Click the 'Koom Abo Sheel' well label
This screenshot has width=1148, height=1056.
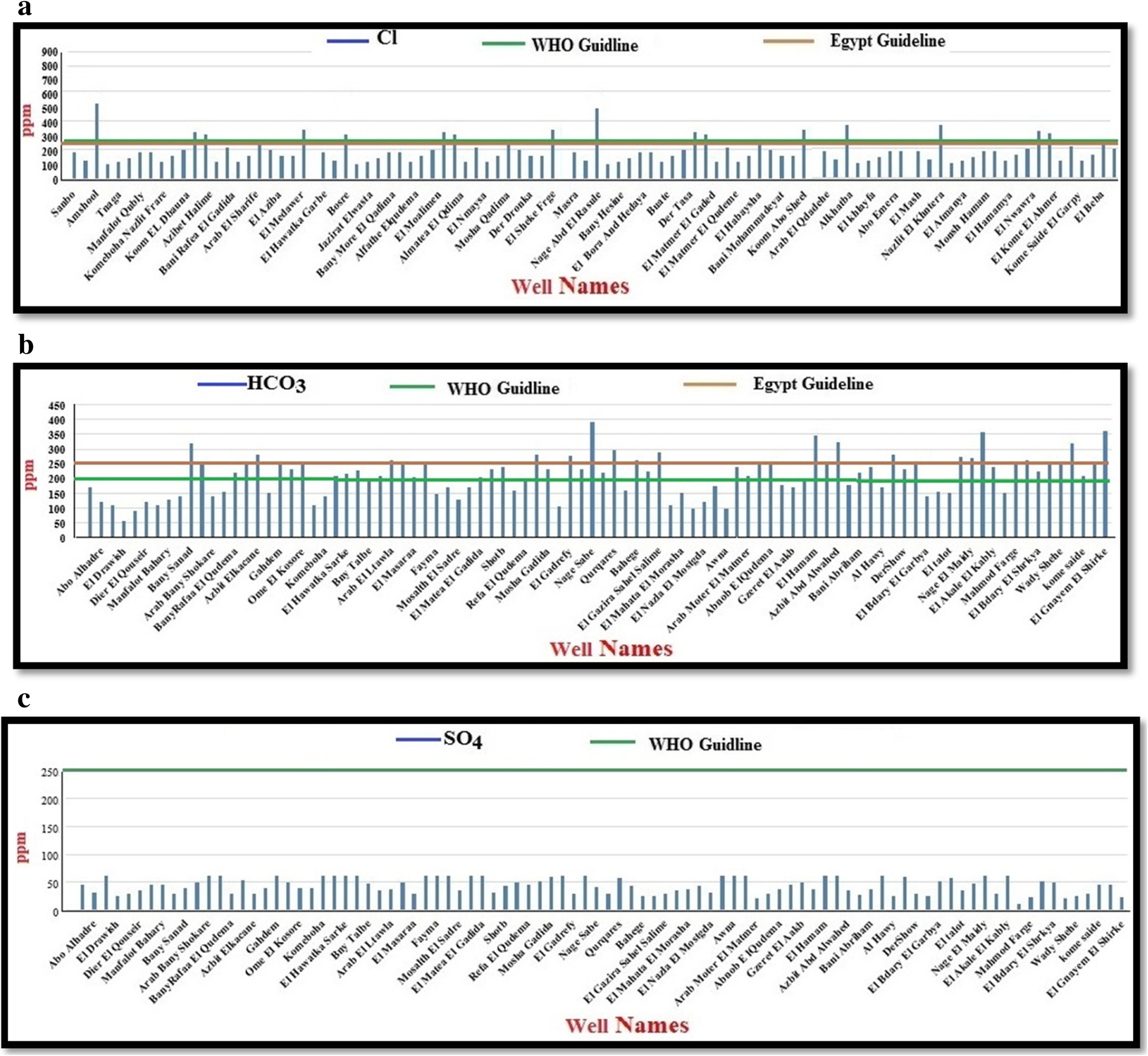pyautogui.click(x=778, y=223)
